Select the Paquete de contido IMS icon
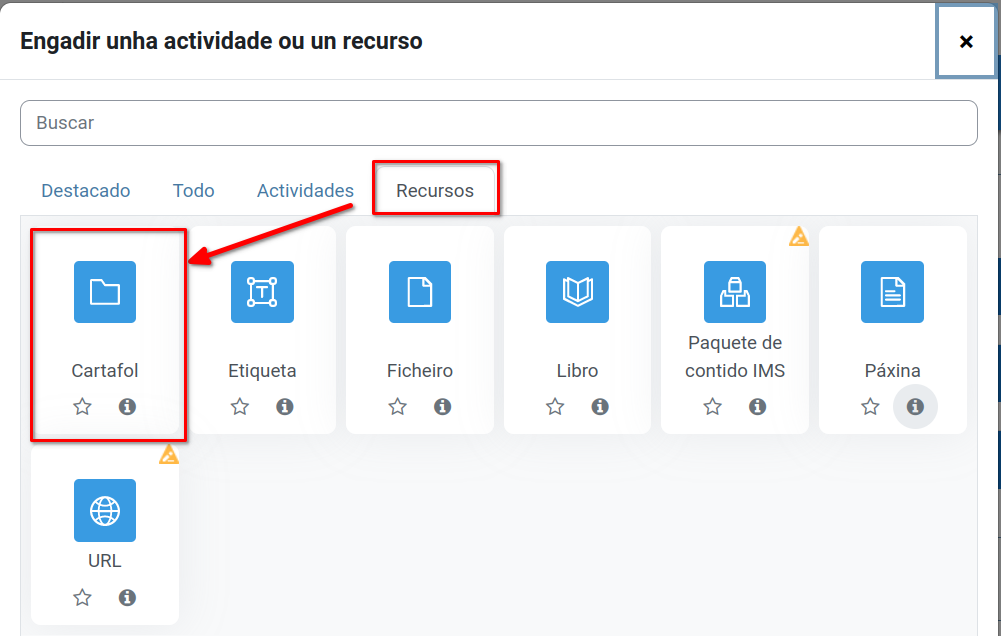The width and height of the screenshot is (1001, 636). pyautogui.click(x=735, y=292)
